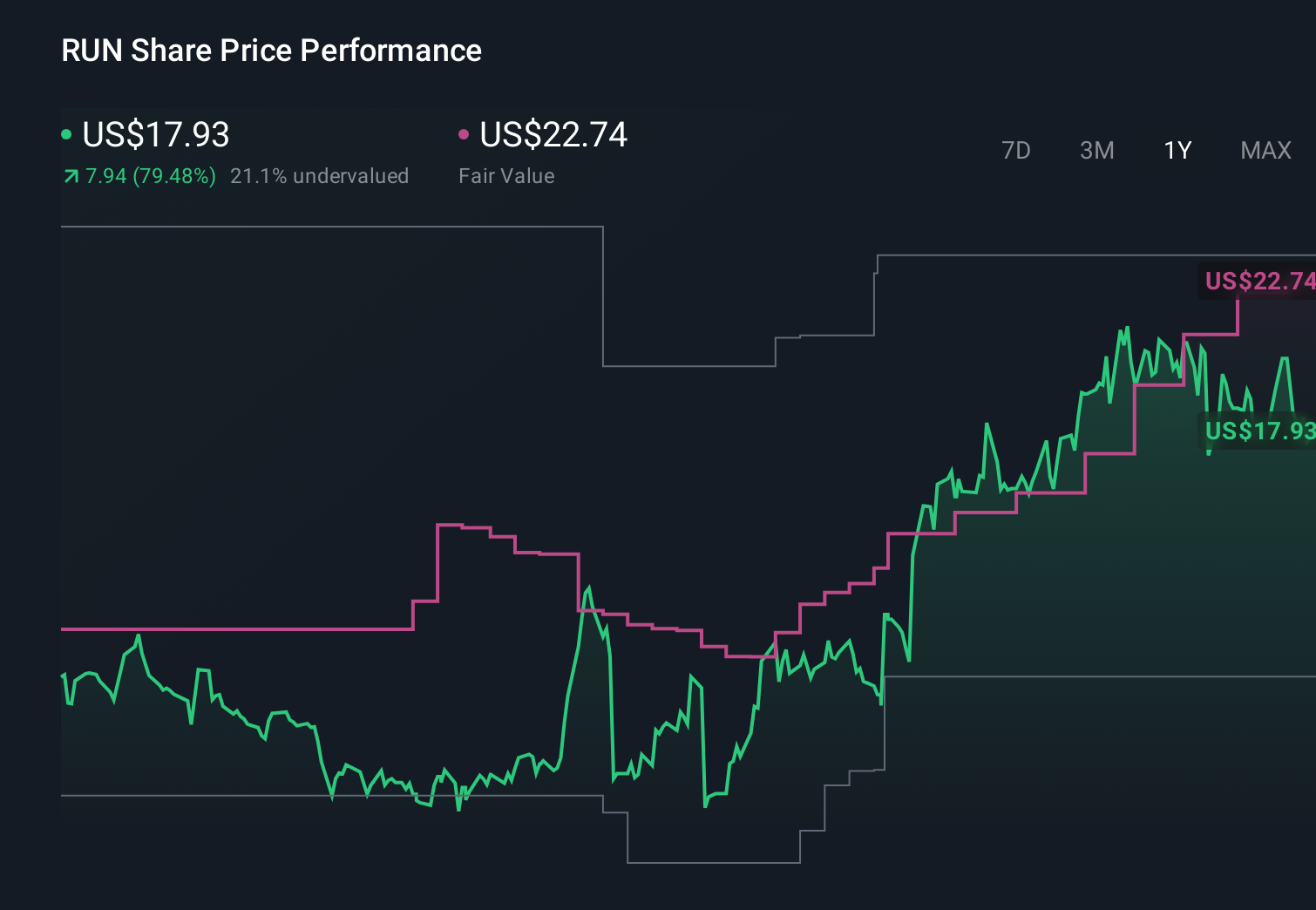The image size is (1316, 910).
Task: Open the 7D time range view
Action: point(1016,150)
